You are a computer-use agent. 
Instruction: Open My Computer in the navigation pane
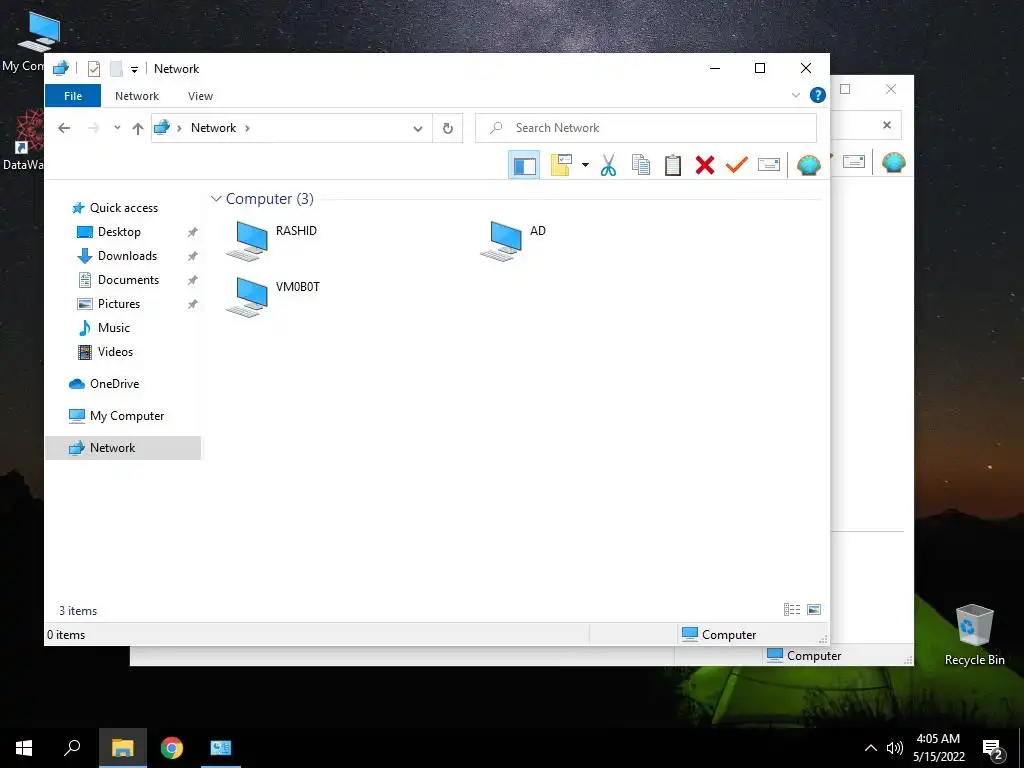127,416
